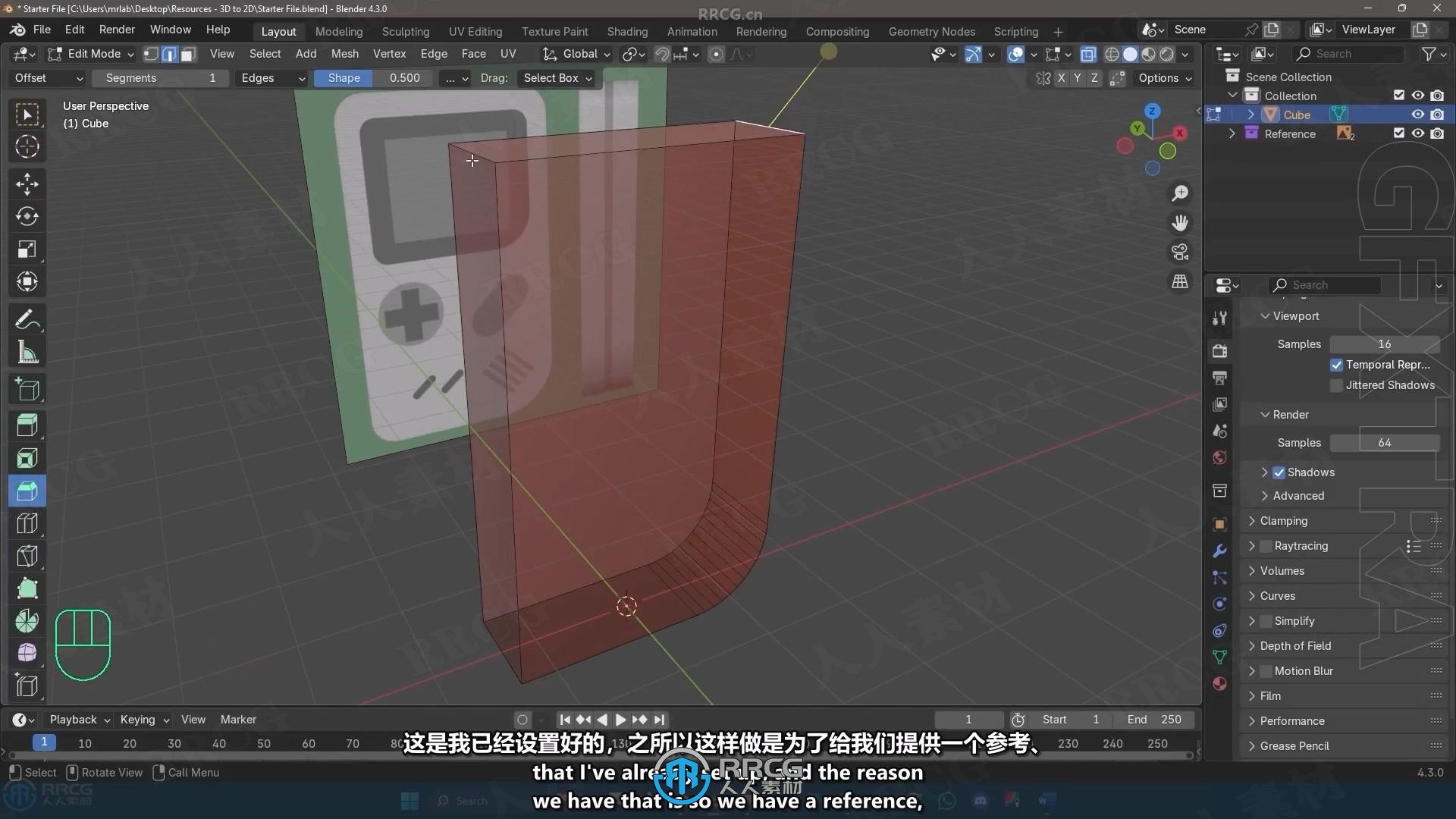Enable vertex select mode
This screenshot has height=819, width=1456.
coord(151,54)
